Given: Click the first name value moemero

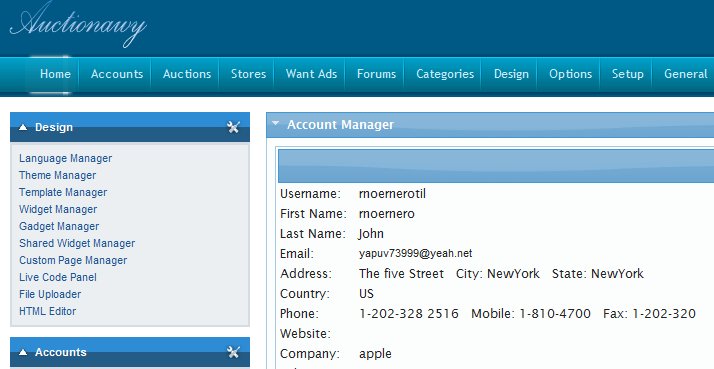Looking at the screenshot, I should [x=387, y=214].
